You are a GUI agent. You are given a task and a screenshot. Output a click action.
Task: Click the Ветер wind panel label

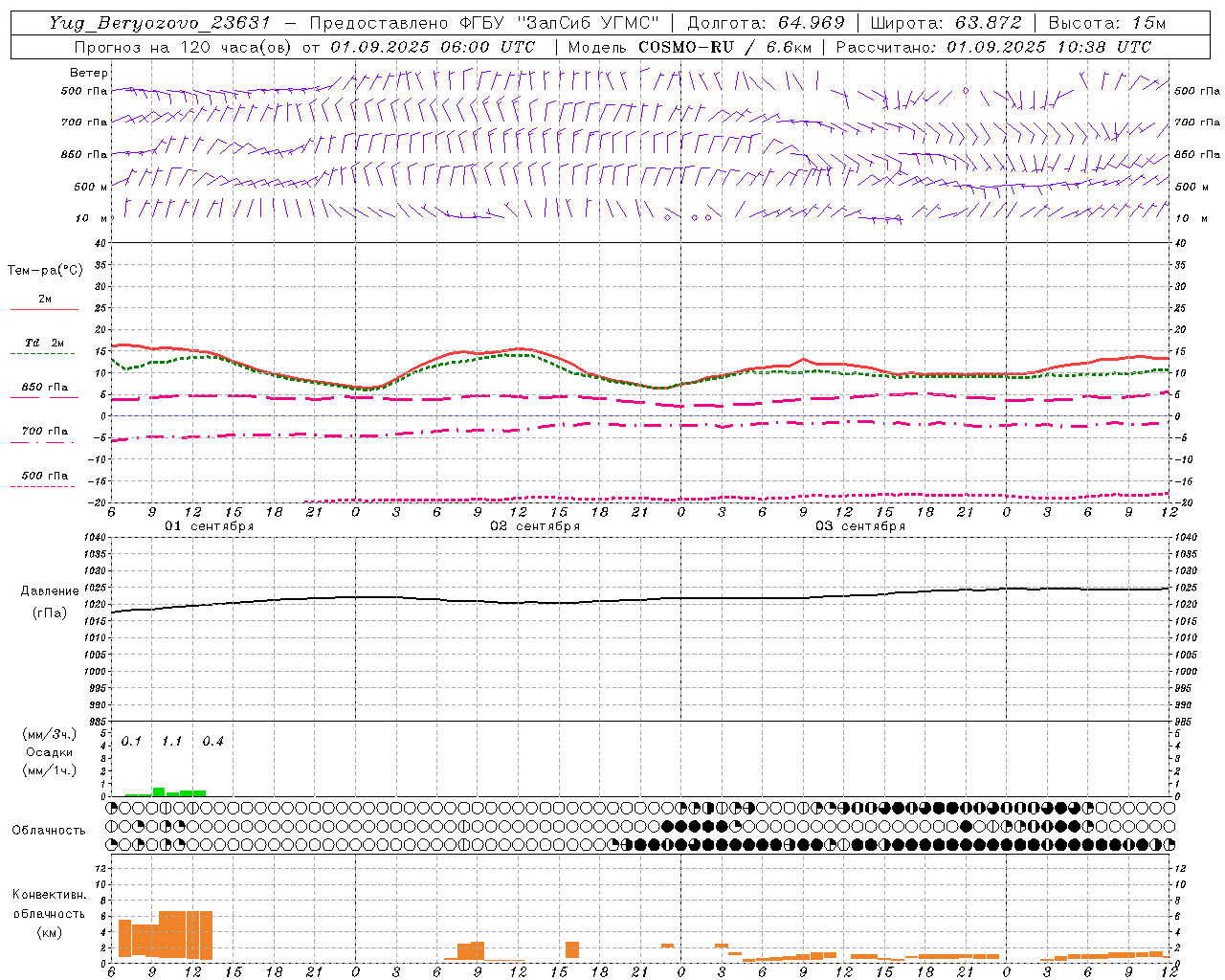(88, 73)
